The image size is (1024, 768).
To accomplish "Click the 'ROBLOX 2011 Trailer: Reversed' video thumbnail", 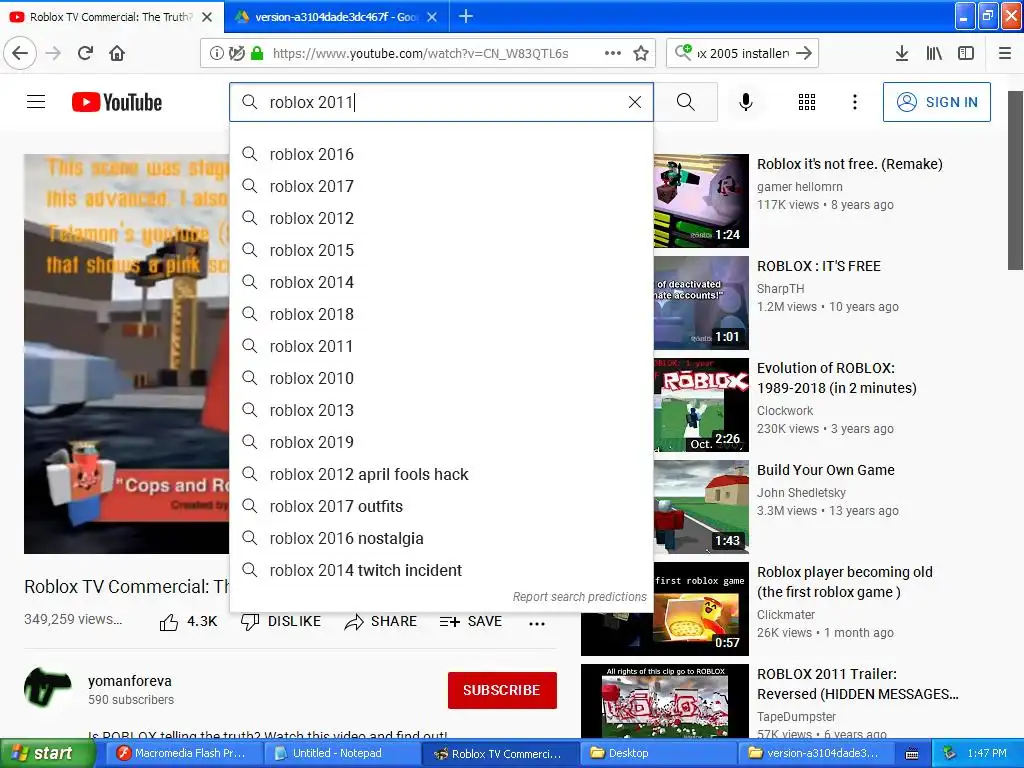I will [665, 701].
